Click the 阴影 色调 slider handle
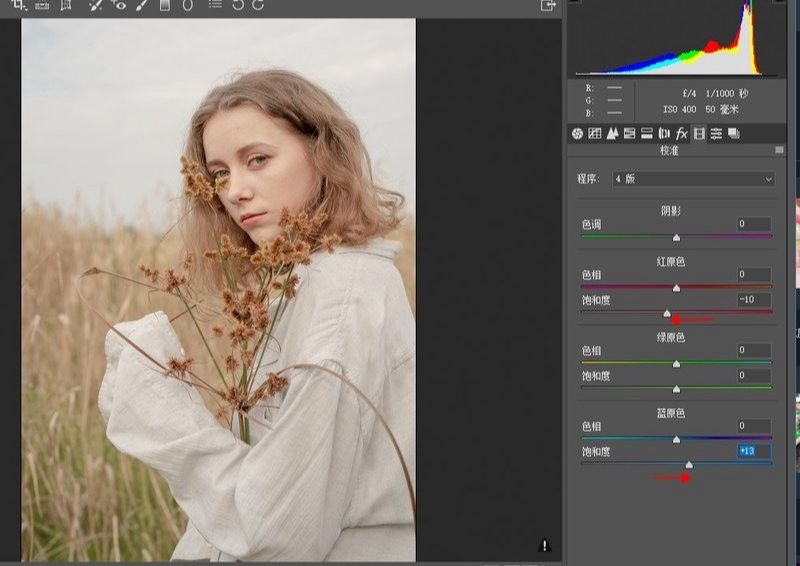The image size is (800, 566). [677, 238]
